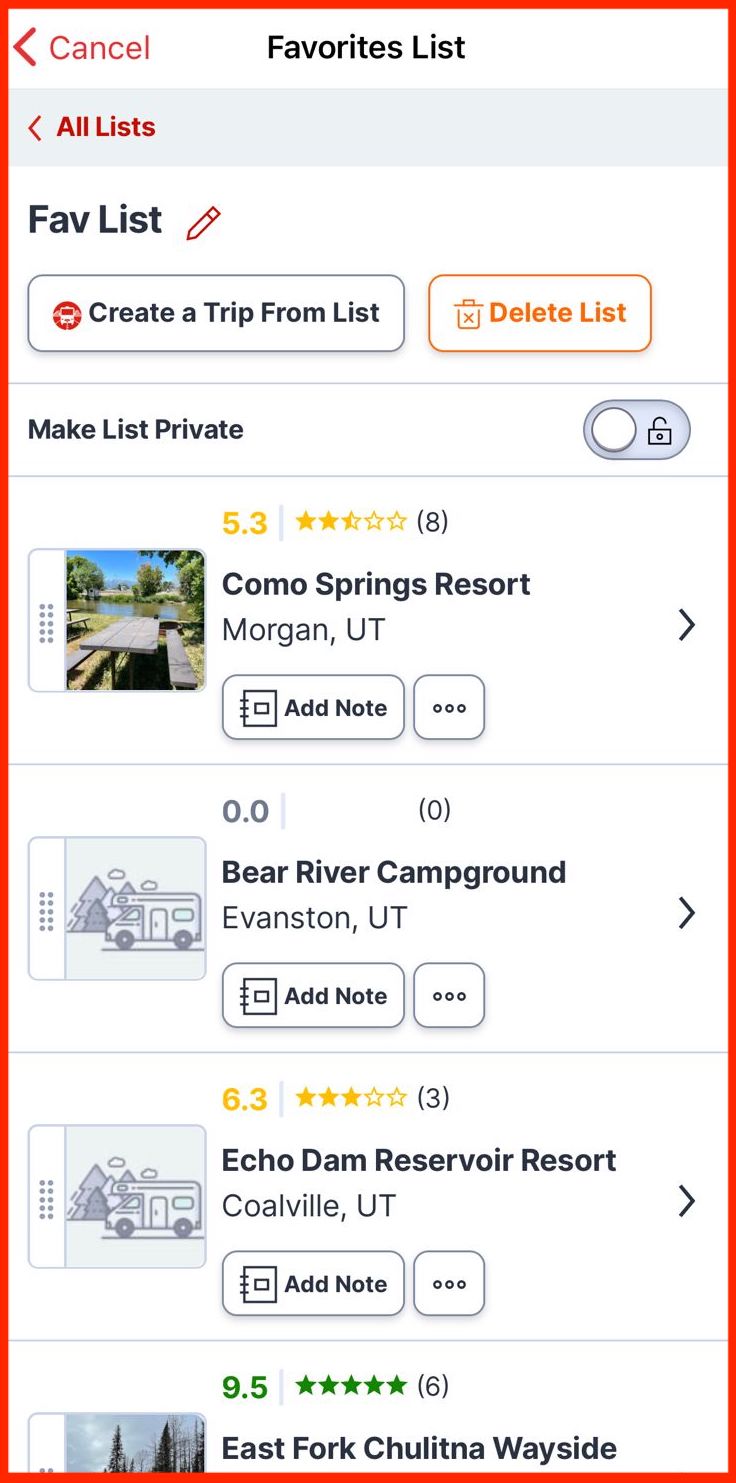The width and height of the screenshot is (736, 1483).
Task: Open more options for Bear River Campground
Action: click(x=449, y=995)
